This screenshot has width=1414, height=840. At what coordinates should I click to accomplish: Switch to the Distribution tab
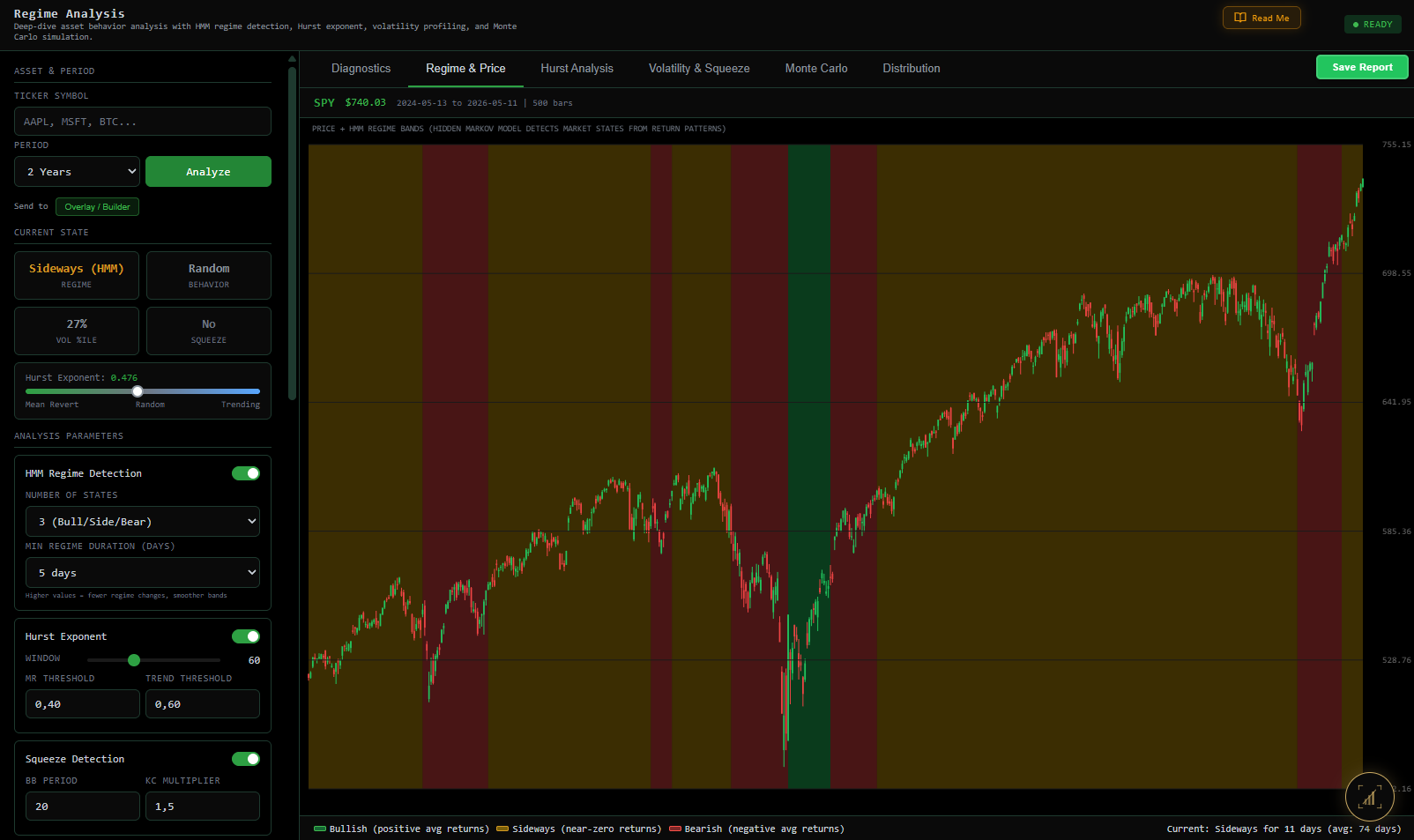[x=912, y=69]
